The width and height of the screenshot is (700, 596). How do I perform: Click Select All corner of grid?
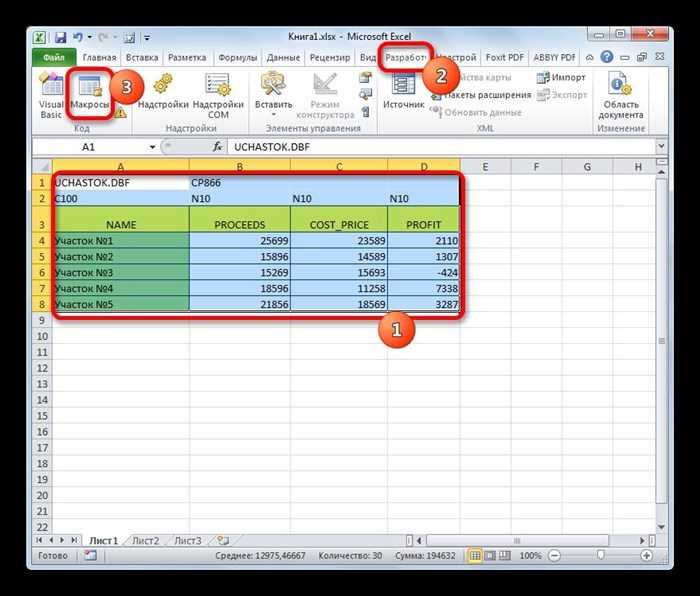coord(42,167)
